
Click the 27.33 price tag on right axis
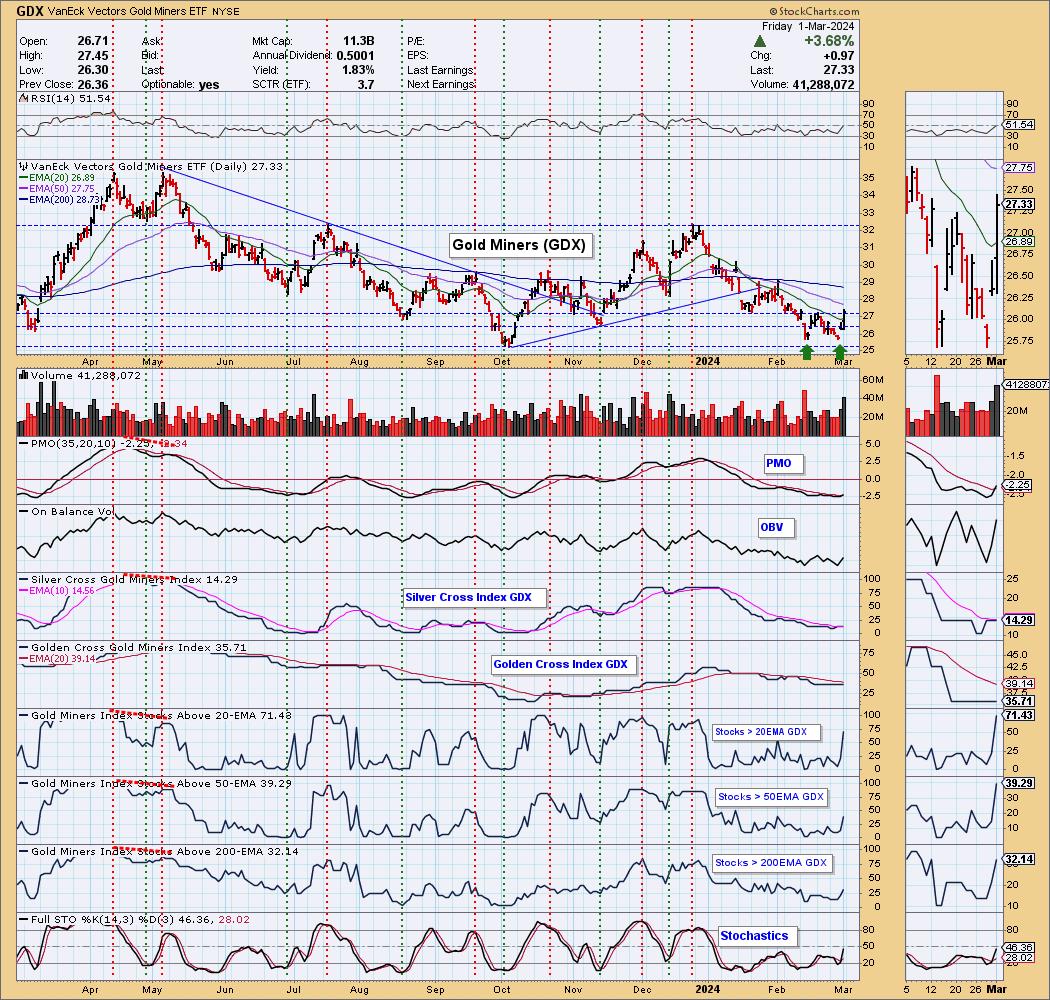1019,204
